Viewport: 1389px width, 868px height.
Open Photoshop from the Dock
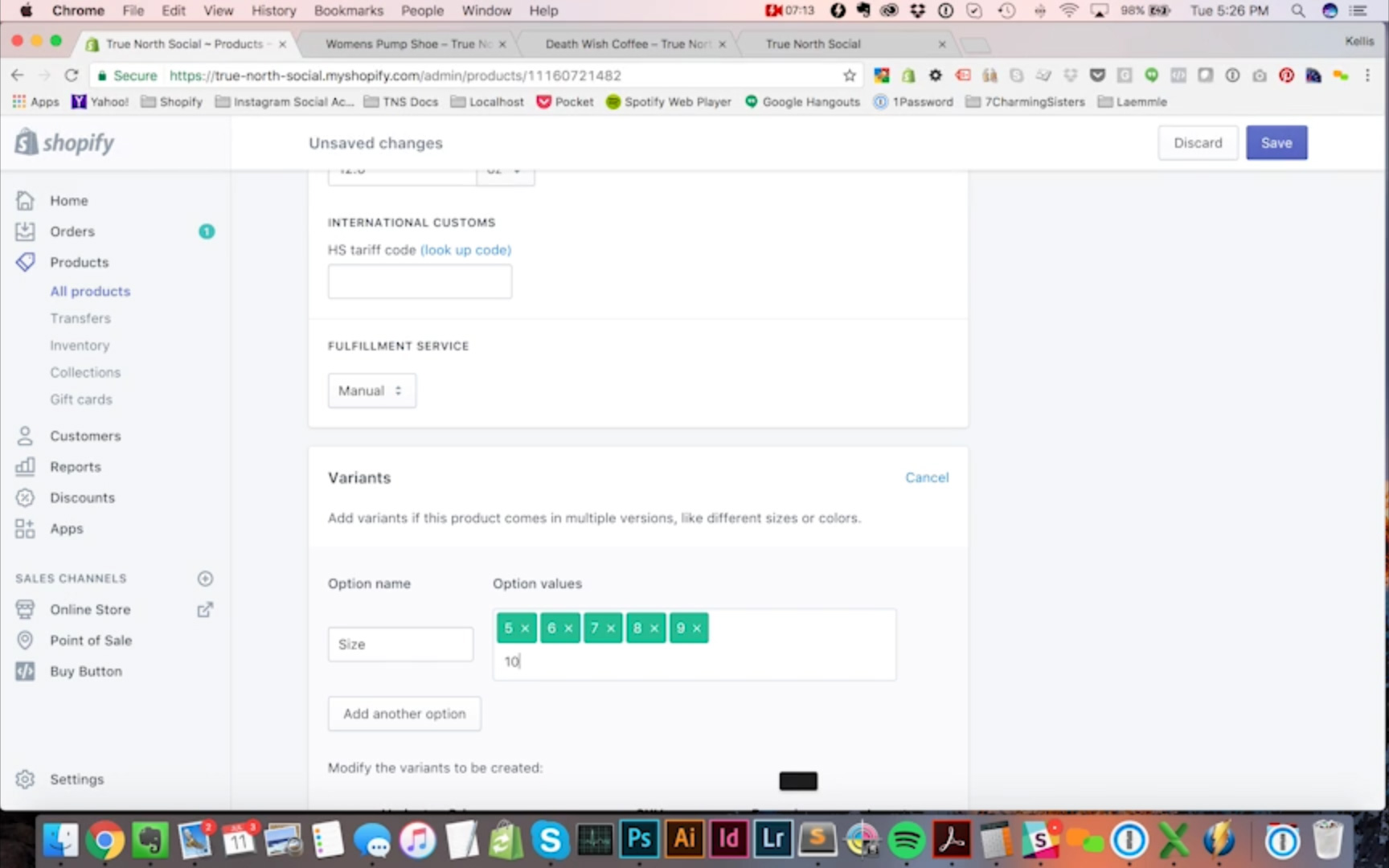[x=639, y=839]
